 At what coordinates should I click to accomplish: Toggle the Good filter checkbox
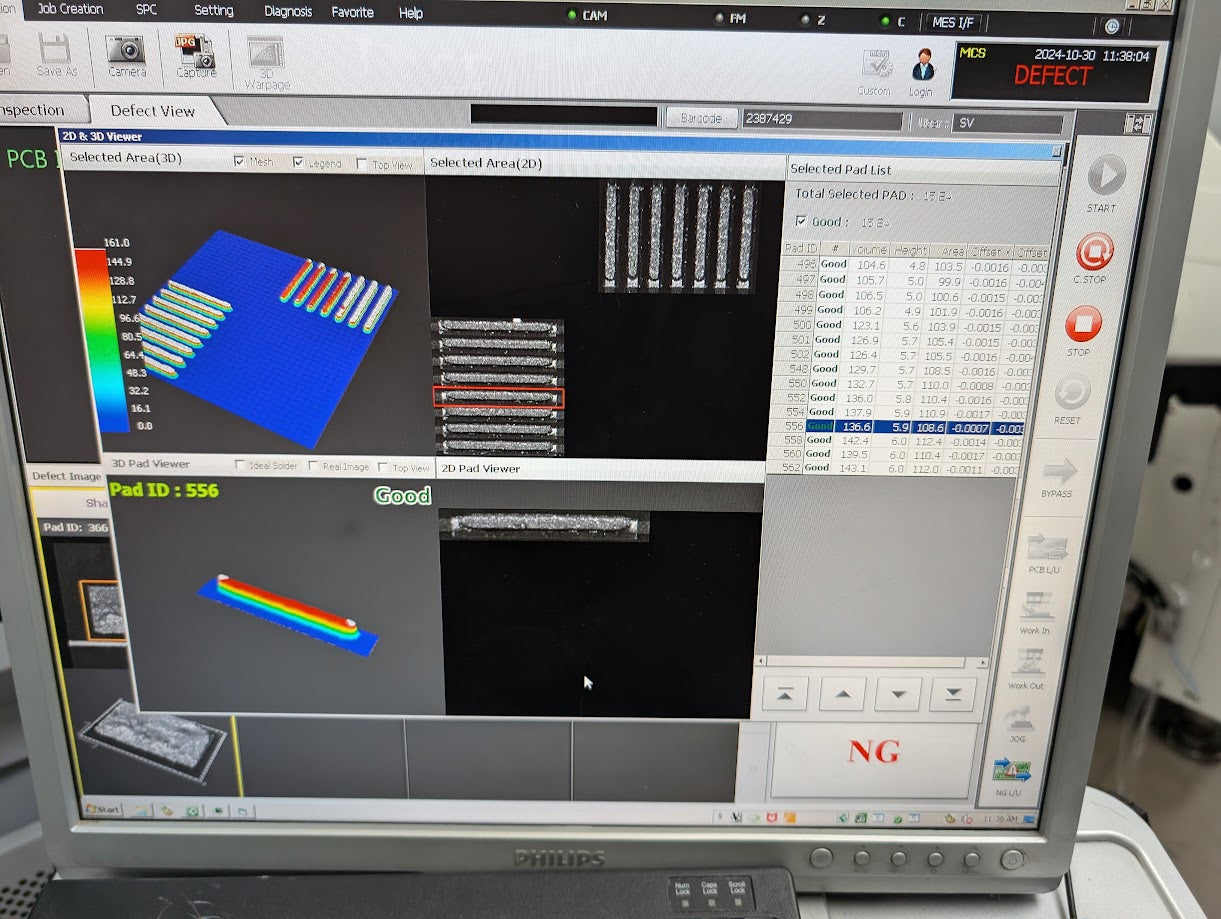[802, 221]
